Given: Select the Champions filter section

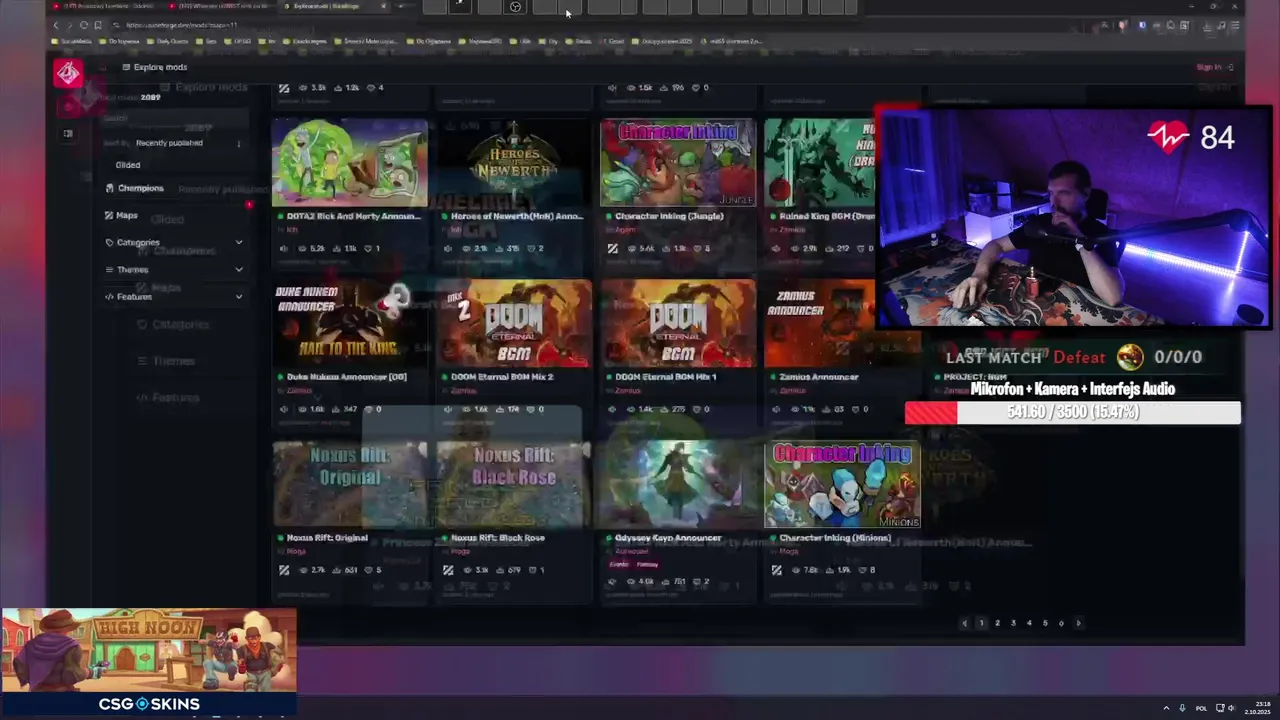Looking at the screenshot, I should pyautogui.click(x=140, y=188).
